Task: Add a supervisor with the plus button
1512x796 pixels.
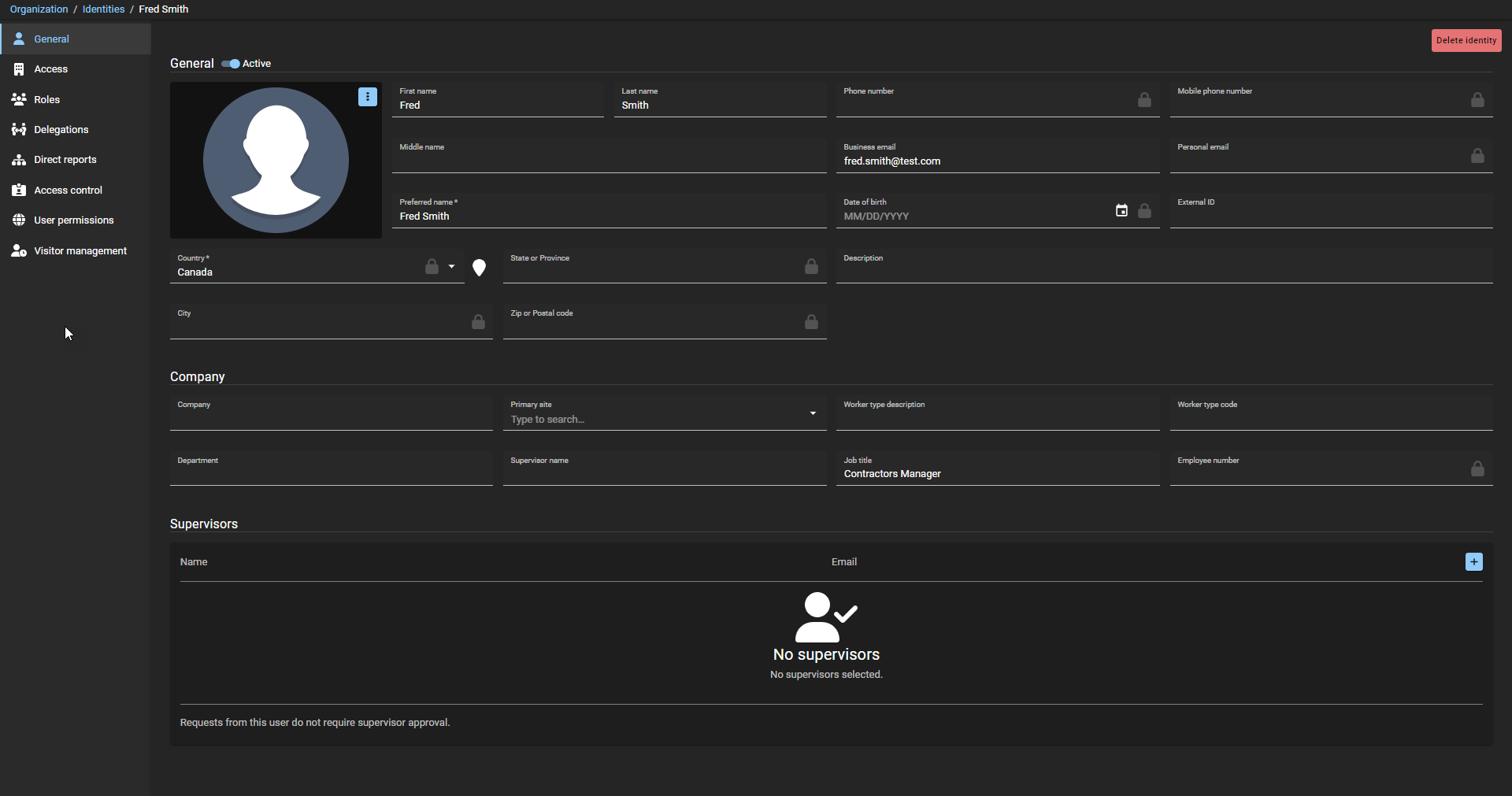Action: coord(1473,562)
